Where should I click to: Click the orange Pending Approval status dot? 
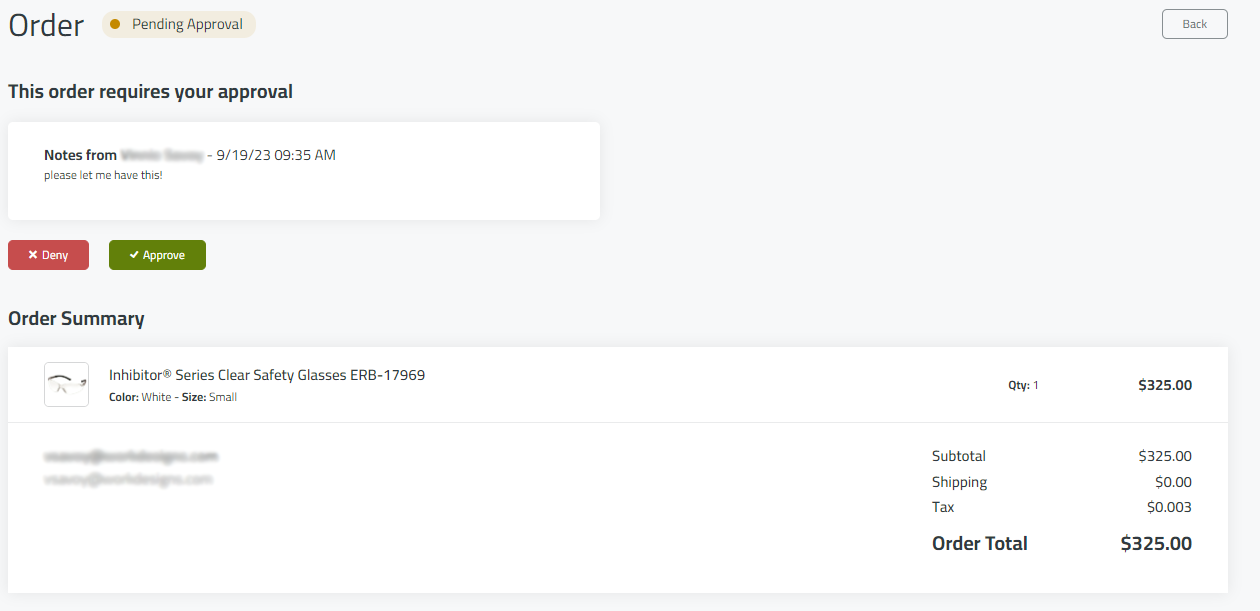coord(115,24)
